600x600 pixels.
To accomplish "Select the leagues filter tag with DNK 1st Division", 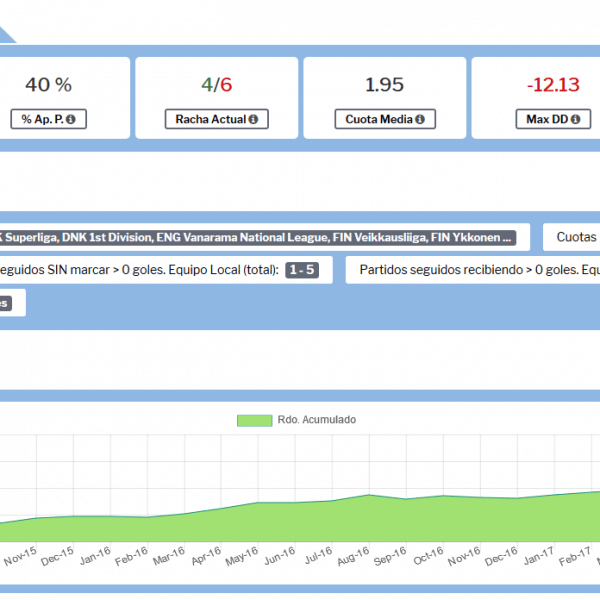I will click(256, 238).
